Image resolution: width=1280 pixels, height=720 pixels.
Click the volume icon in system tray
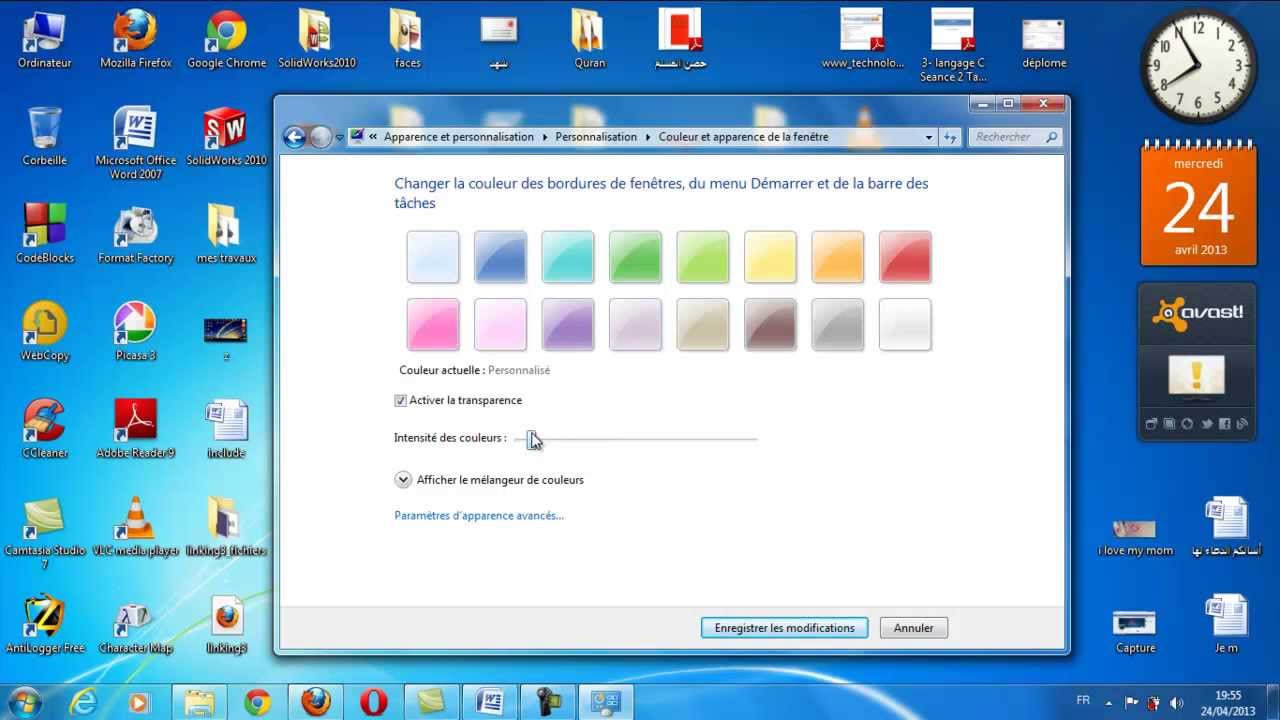tap(1176, 702)
